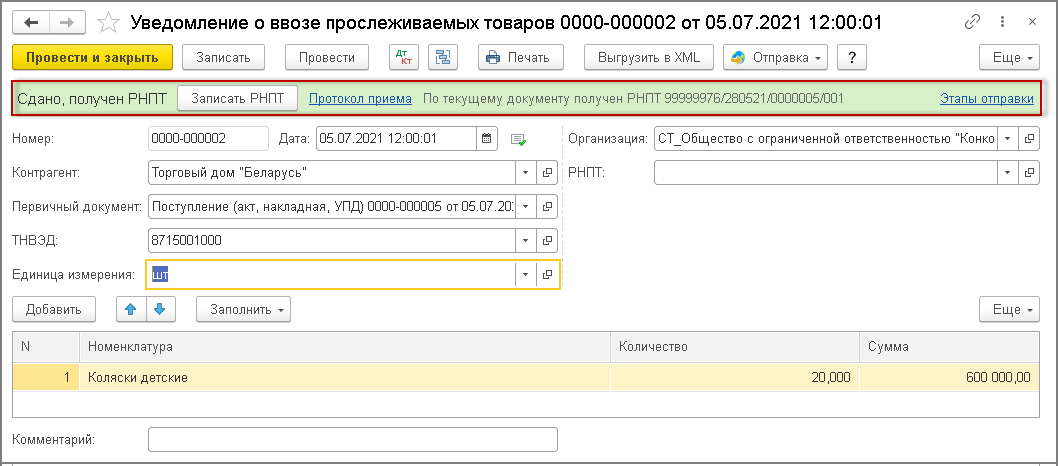Screen dimensions: 1058x466
Task: Open the date calendar picker
Action: point(487,138)
